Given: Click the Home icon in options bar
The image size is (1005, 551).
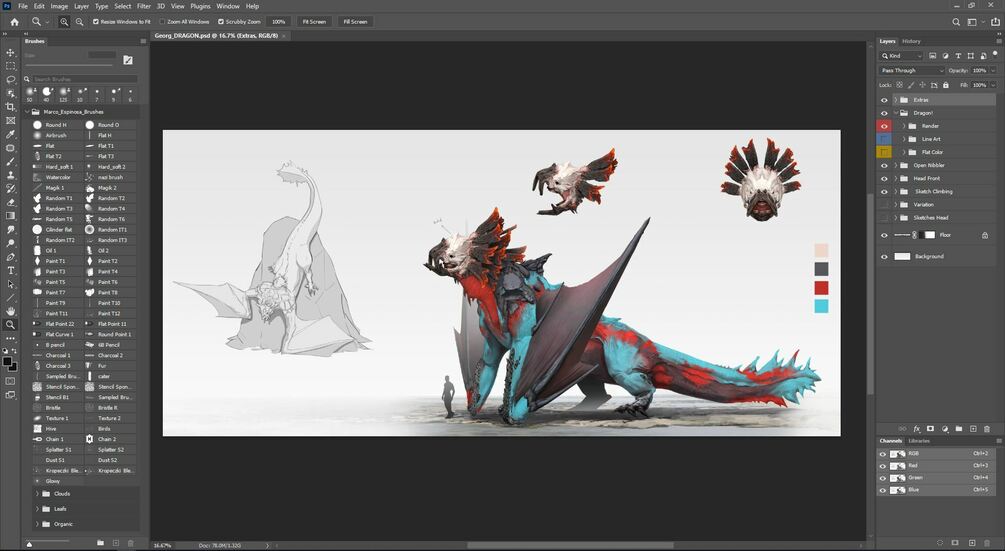Looking at the screenshot, I should pos(14,22).
